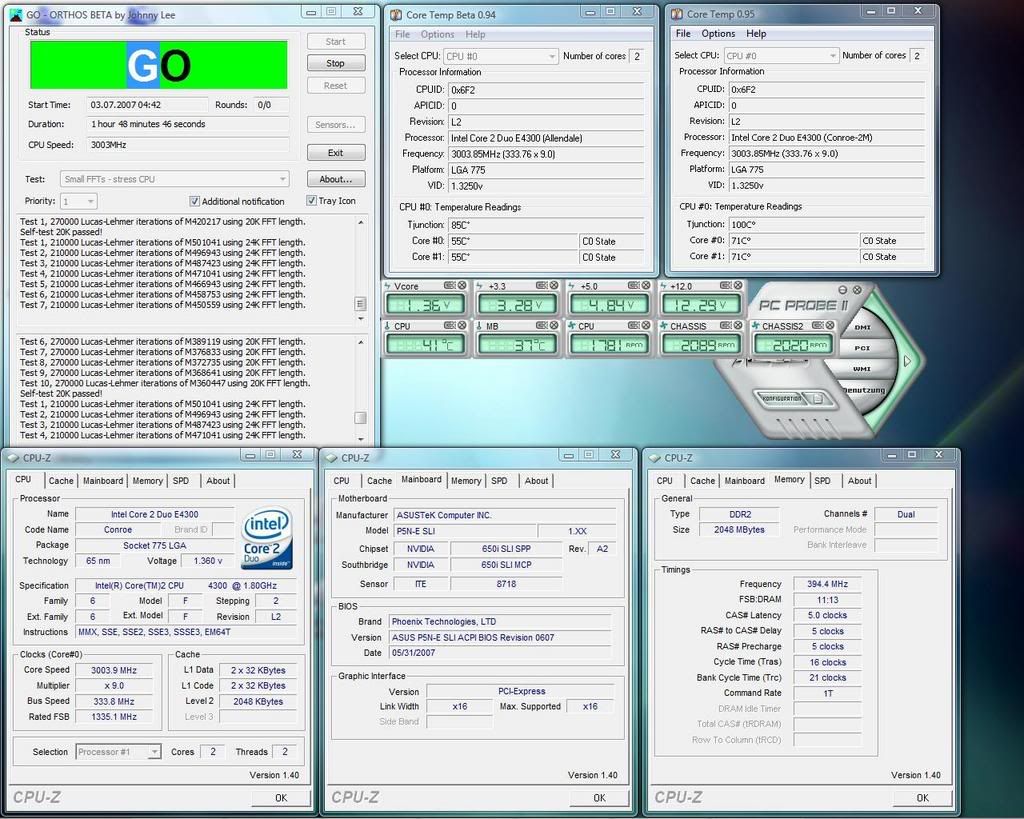The height and width of the screenshot is (819, 1024).
Task: Open settings icon on the CPU temperature panel
Action: [x=449, y=325]
